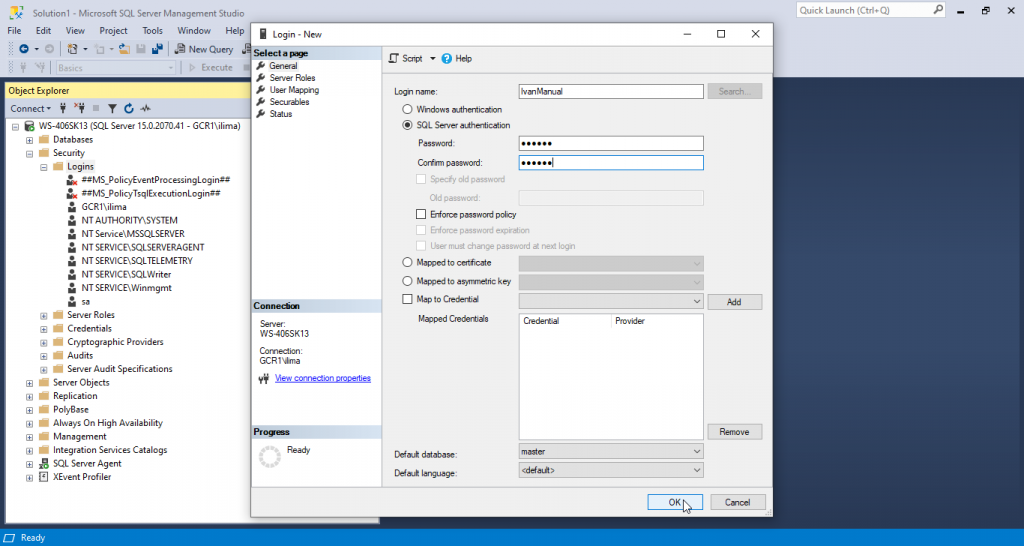
Task: Click the GCR1\ilima login icon
Action: point(72,207)
